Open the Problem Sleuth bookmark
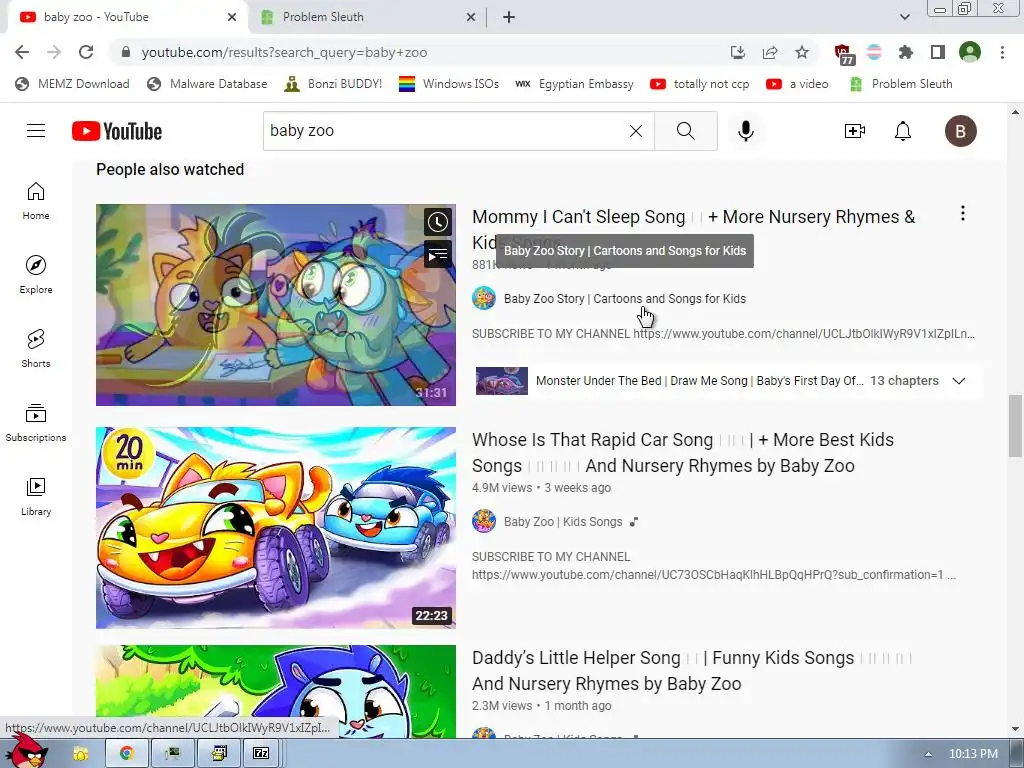1024x768 pixels. pos(900,84)
